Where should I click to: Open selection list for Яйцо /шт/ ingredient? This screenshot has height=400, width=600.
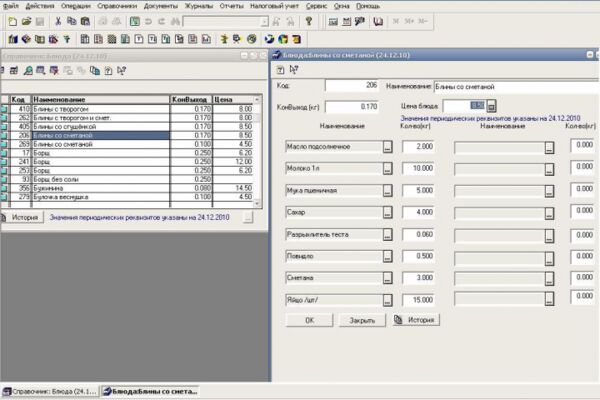pyautogui.click(x=388, y=300)
